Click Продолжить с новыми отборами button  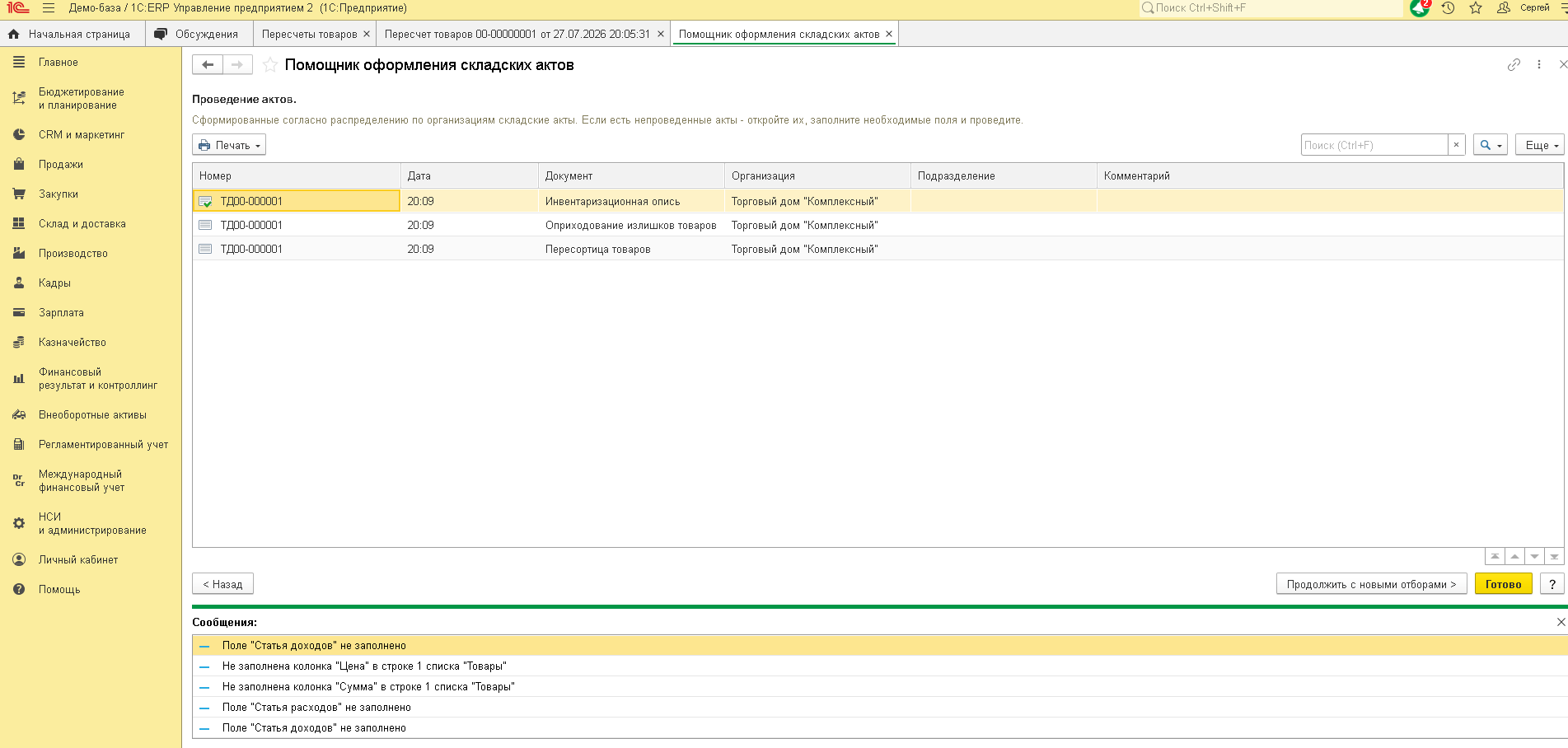(x=1371, y=584)
